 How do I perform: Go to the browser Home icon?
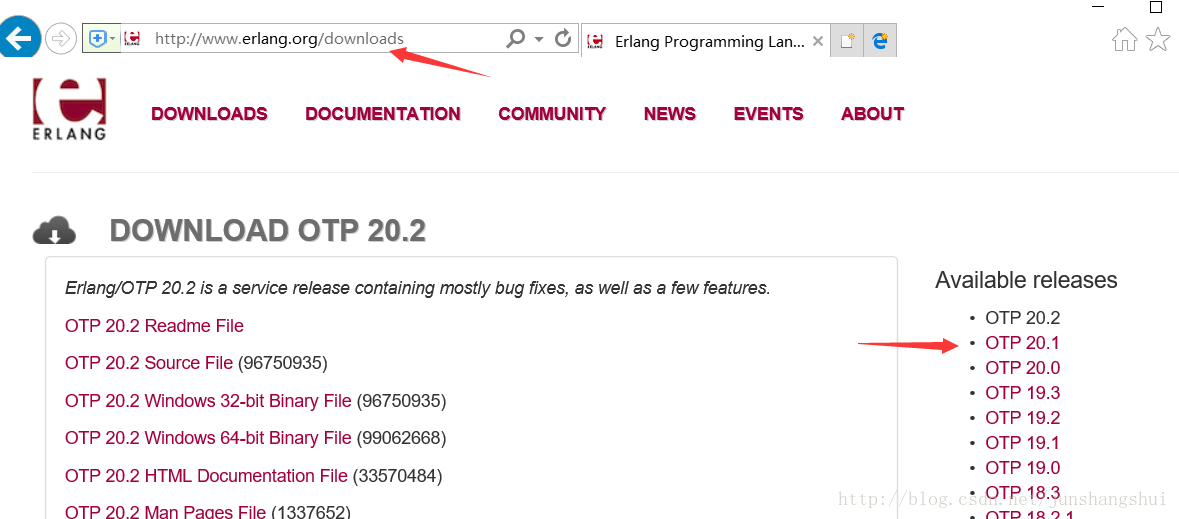[x=1124, y=39]
